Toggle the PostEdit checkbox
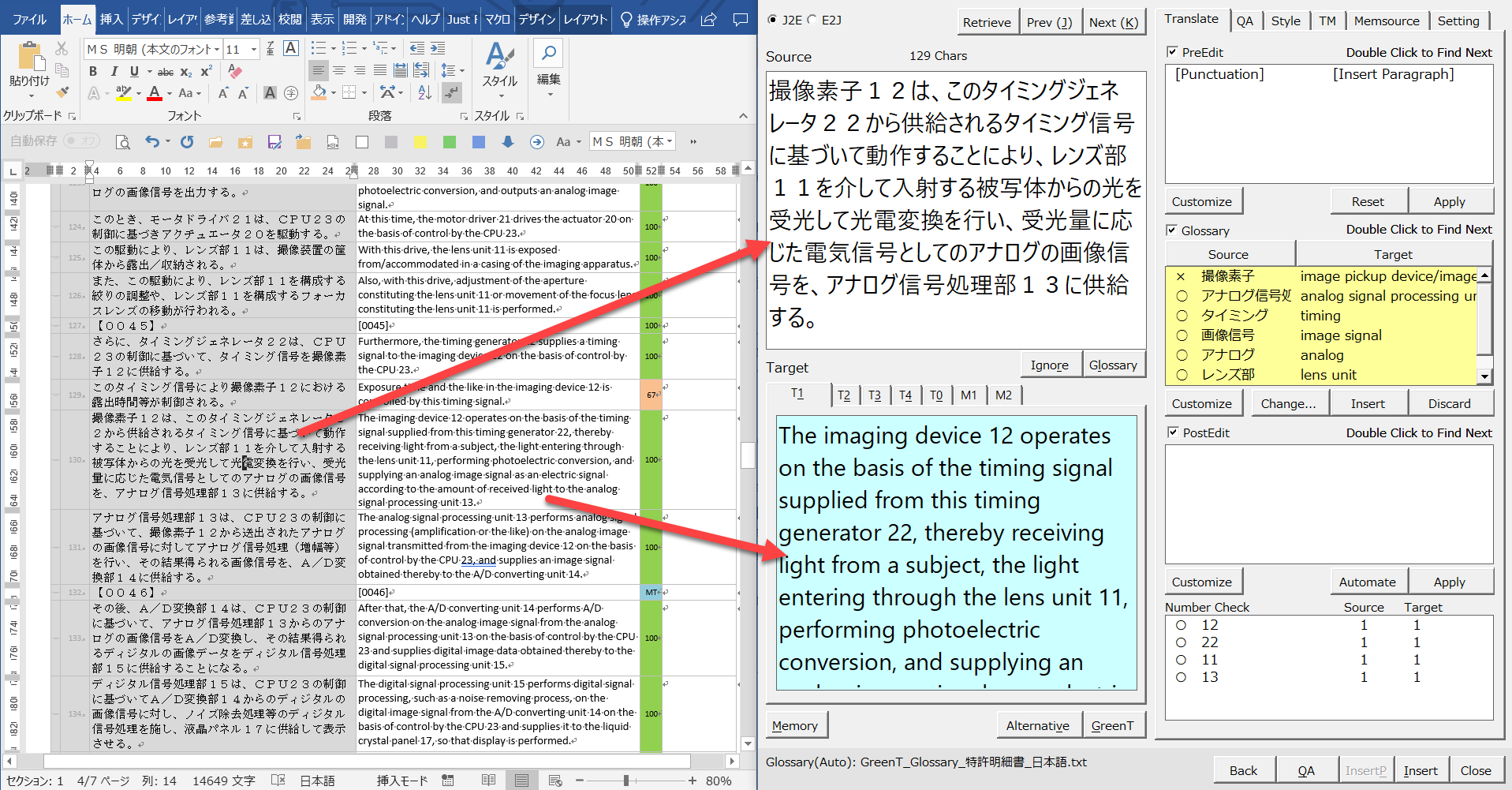Image resolution: width=1512 pixels, height=790 pixels. [1172, 432]
